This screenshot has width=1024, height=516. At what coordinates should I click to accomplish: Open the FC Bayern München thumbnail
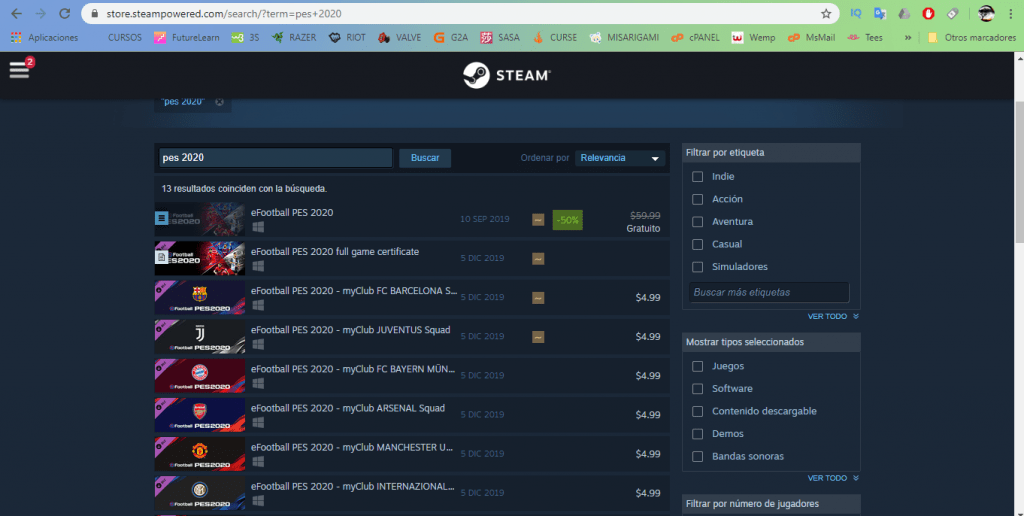200,376
